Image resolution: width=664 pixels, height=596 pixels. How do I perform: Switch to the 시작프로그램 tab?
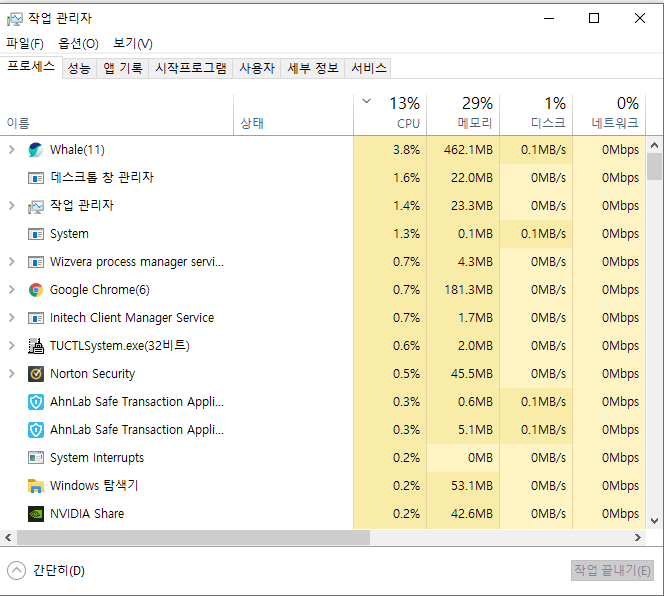coord(191,68)
